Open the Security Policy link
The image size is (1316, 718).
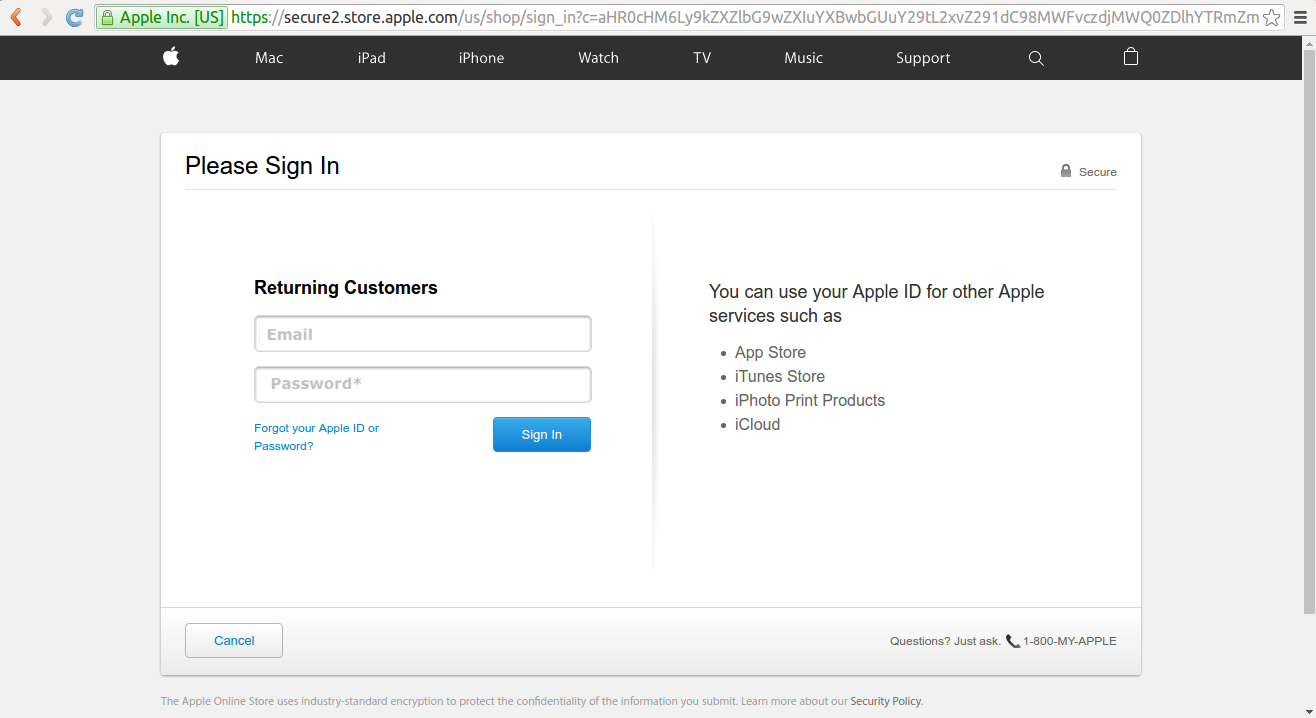[886, 701]
